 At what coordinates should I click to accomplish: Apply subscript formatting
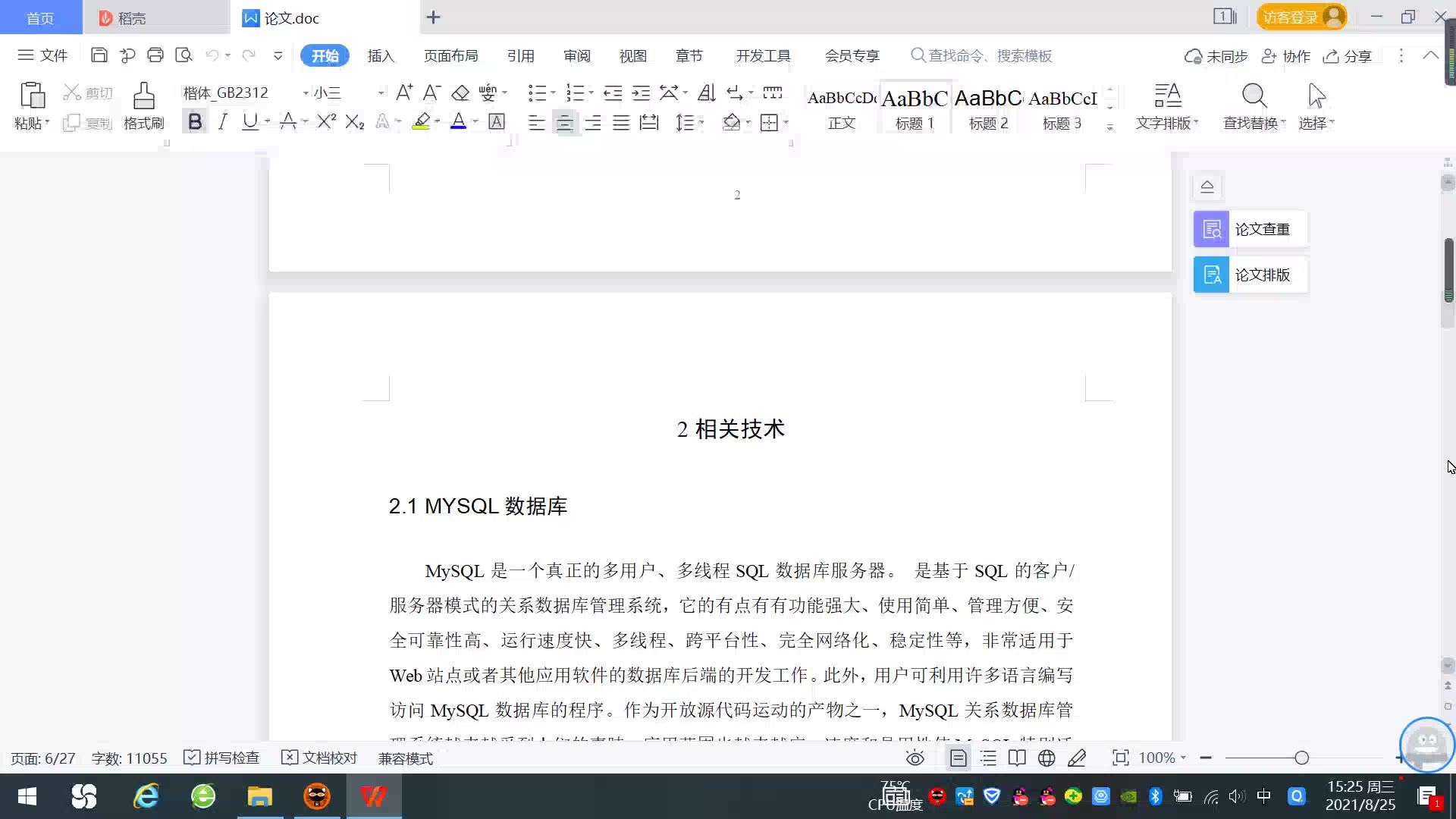pyautogui.click(x=355, y=121)
